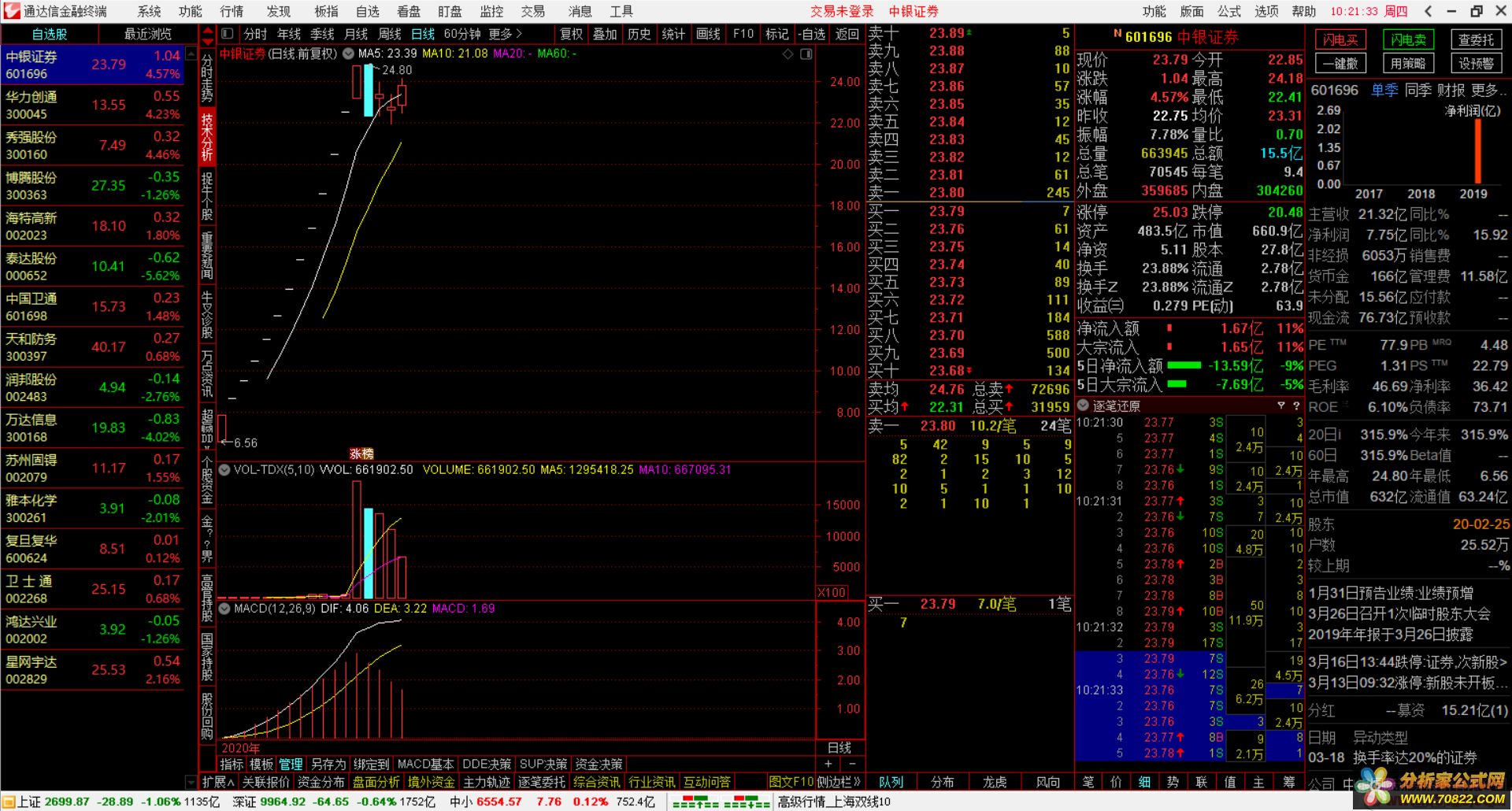This screenshot has width=1512, height=811.
Task: Click the red up-down arrows icon beside 自选股 list
Action: coord(207,35)
